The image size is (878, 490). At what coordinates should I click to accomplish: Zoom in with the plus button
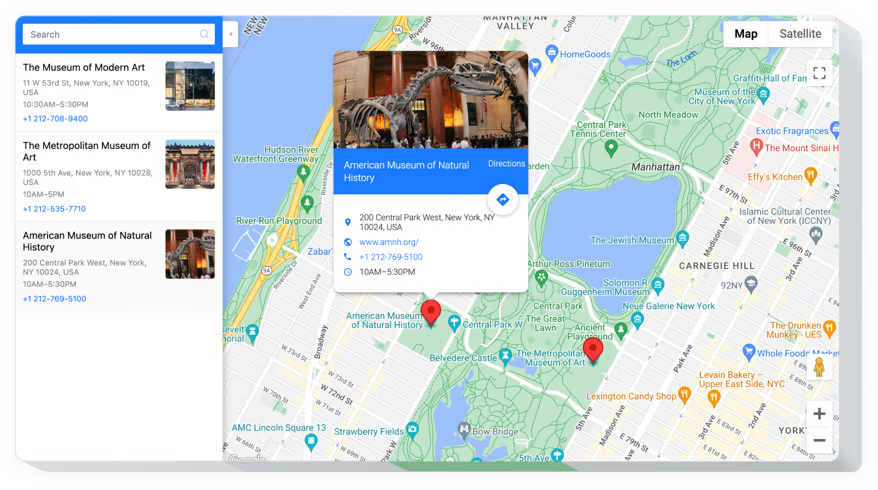tap(819, 414)
